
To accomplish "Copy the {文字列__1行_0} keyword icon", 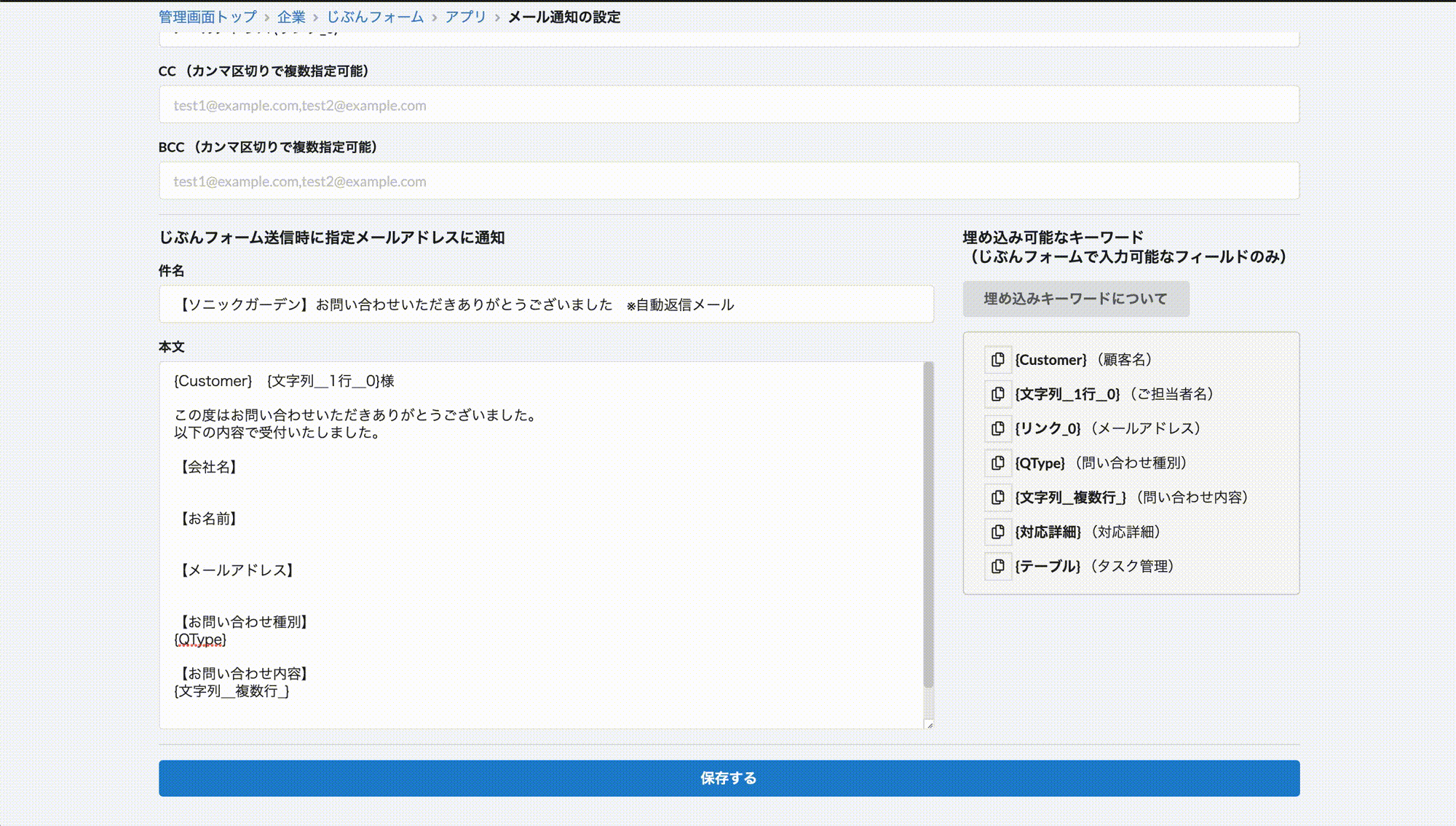I will tap(997, 394).
